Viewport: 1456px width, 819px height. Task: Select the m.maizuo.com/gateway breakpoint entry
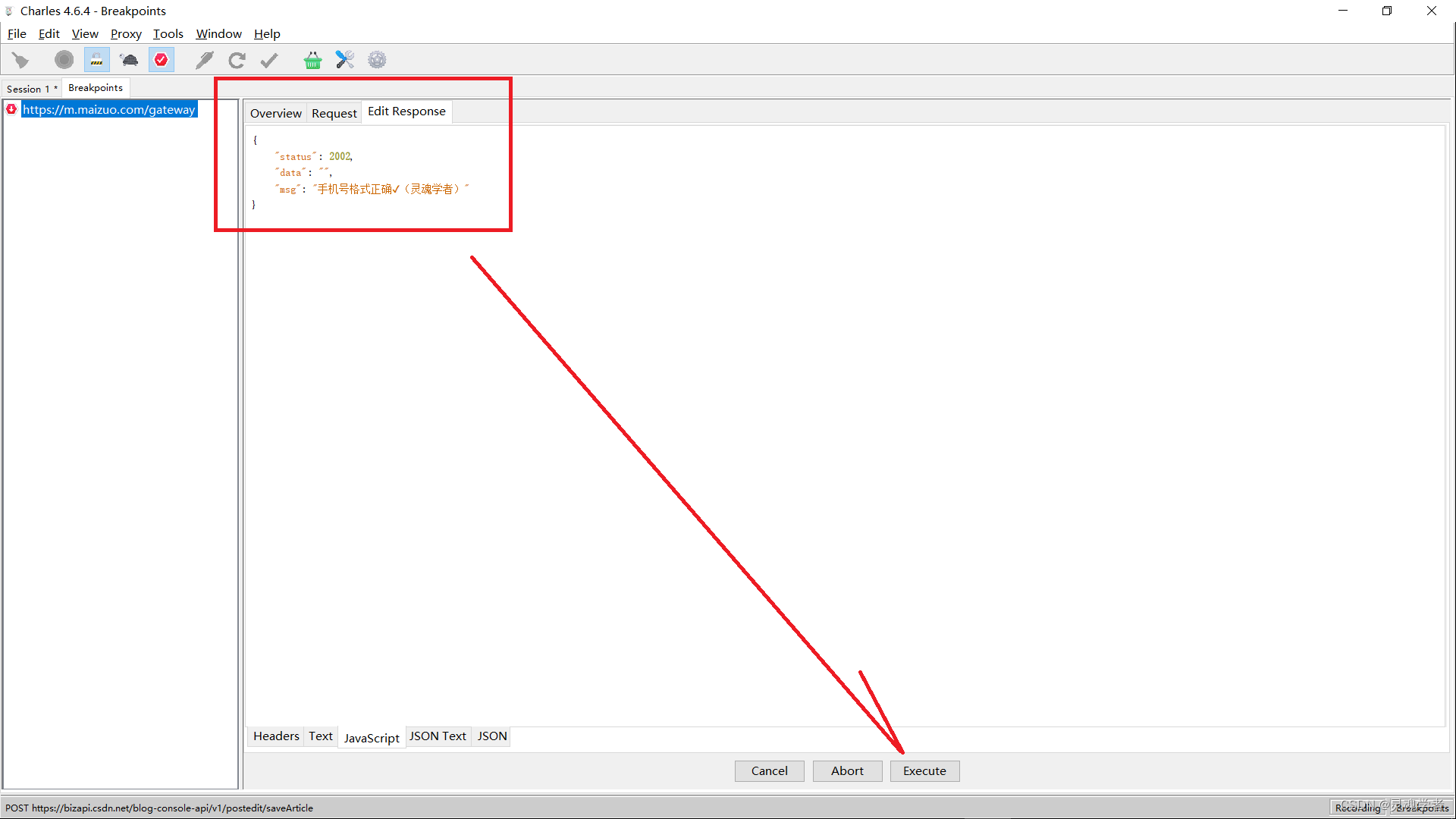point(108,109)
